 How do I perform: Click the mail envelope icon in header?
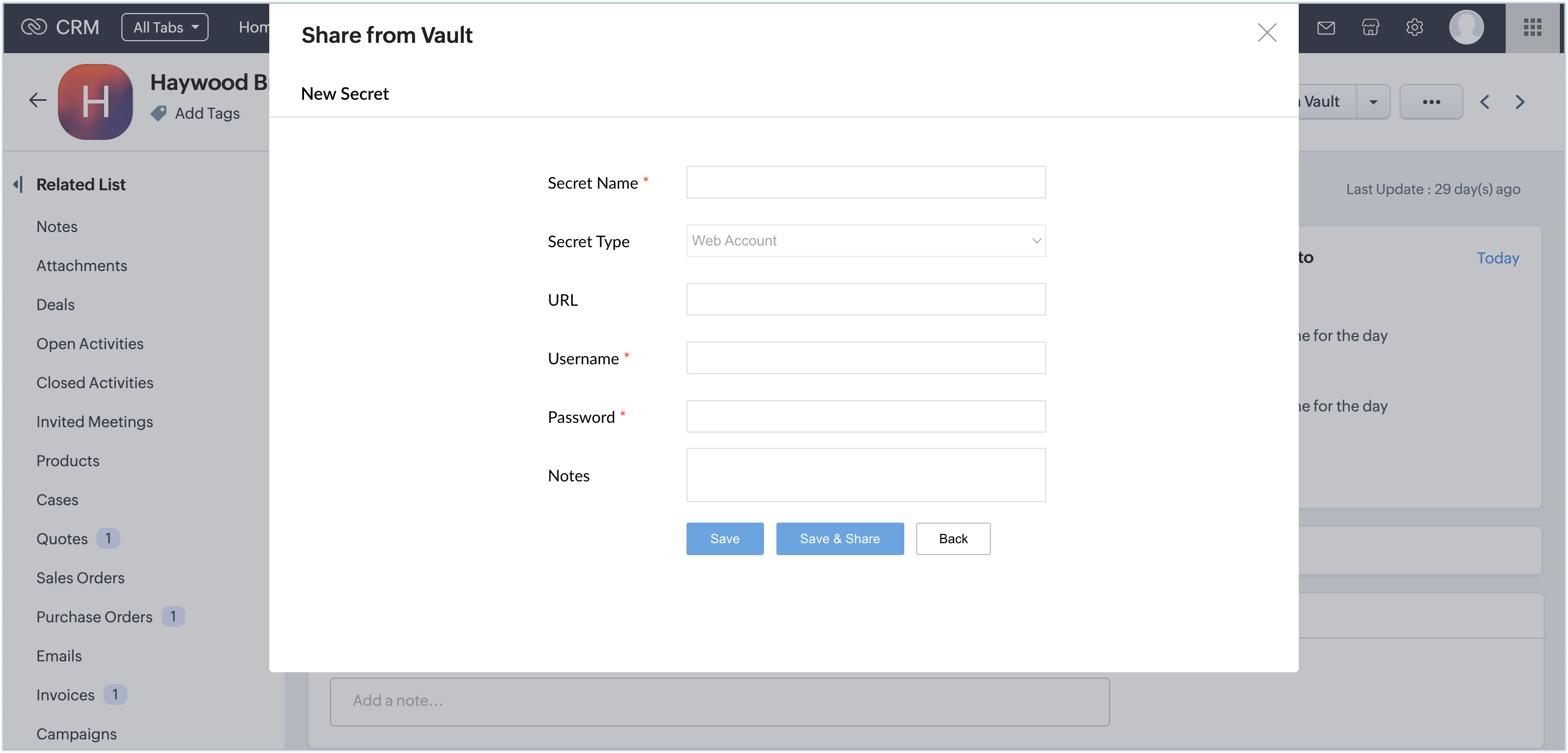point(1326,28)
